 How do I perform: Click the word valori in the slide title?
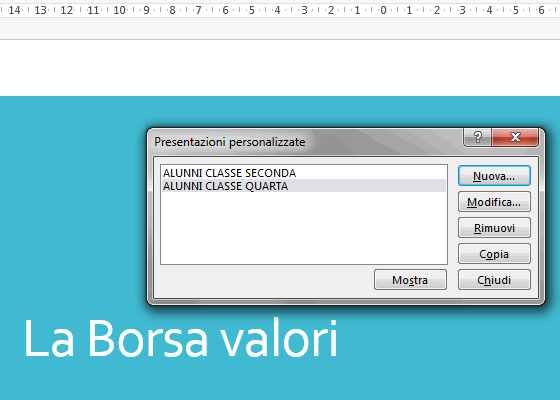click(x=279, y=338)
